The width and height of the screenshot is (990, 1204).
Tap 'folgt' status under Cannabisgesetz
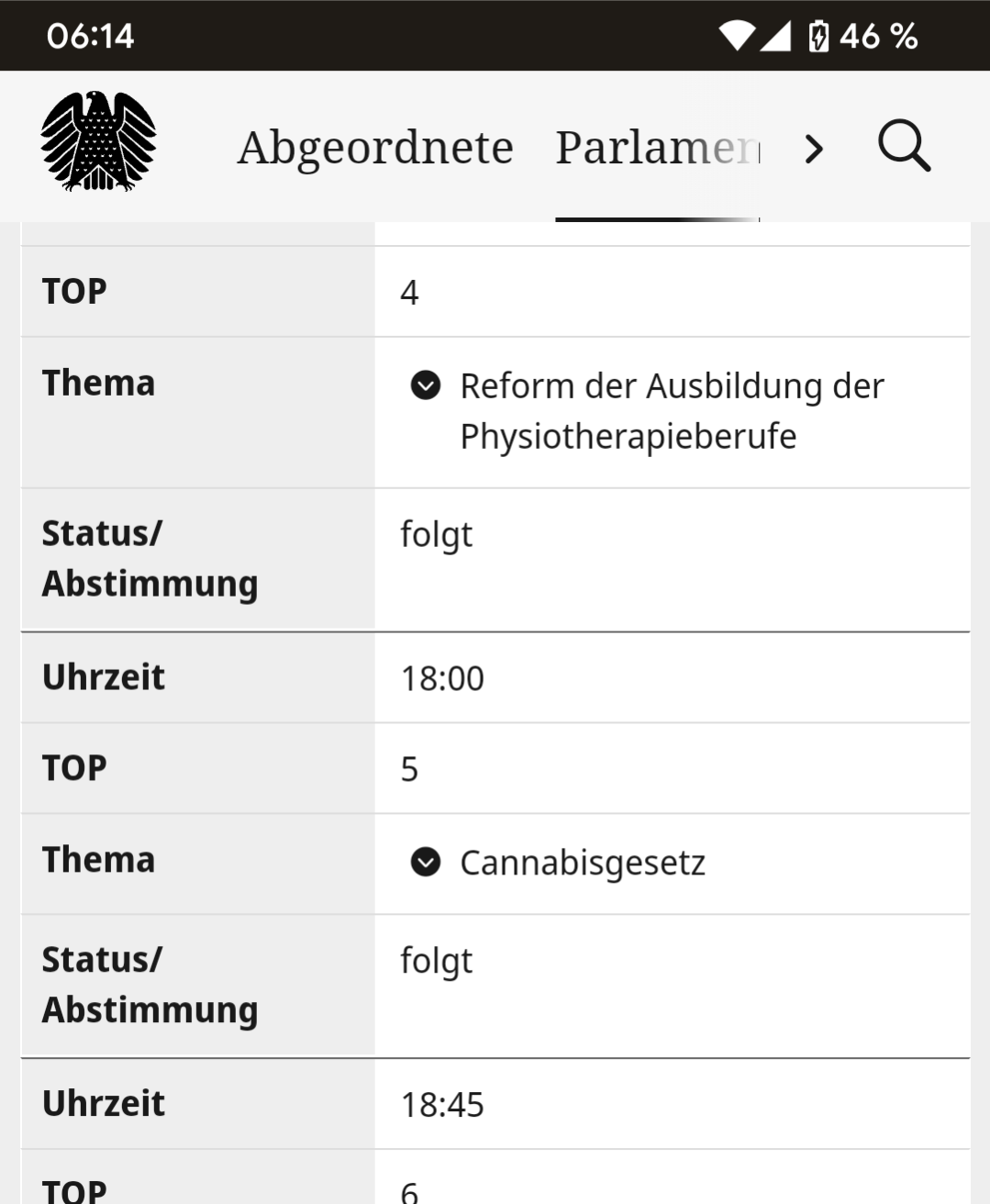[437, 961]
